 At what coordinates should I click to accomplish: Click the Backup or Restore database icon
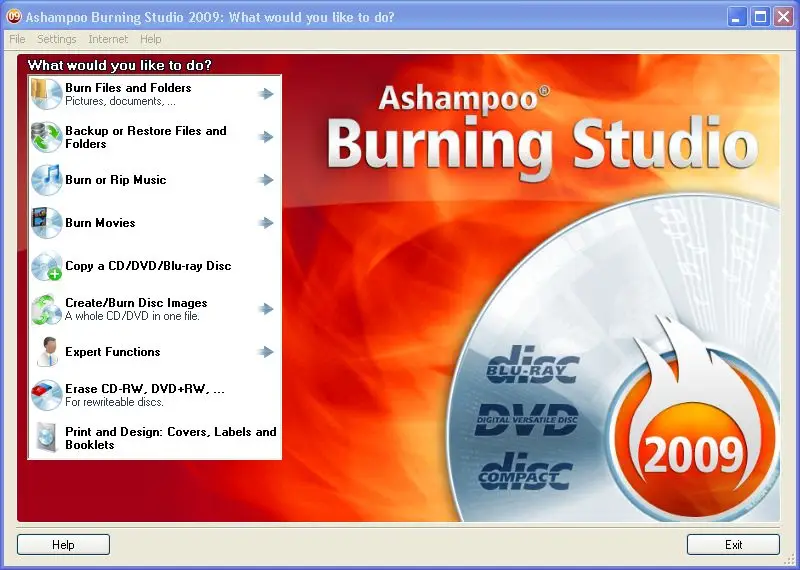[x=46, y=137]
